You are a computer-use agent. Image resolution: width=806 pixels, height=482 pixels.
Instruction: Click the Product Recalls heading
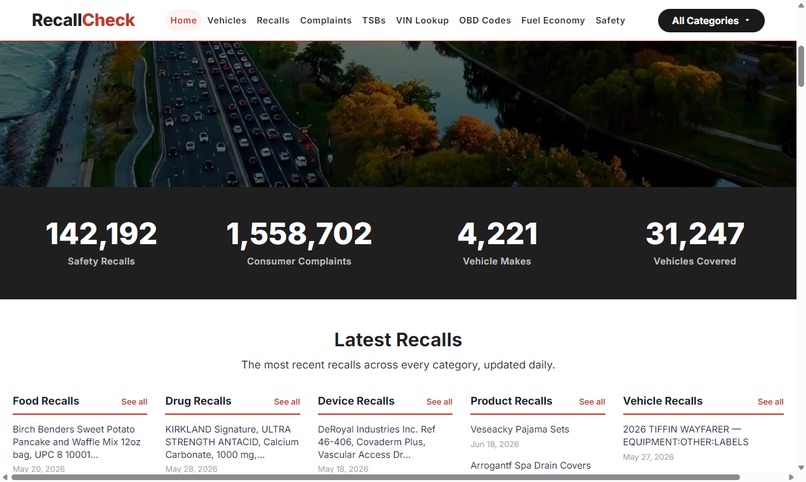point(511,401)
